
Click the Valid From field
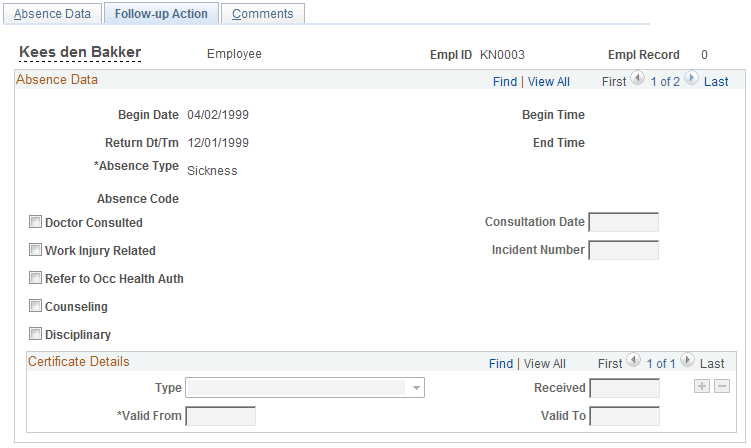click(220, 416)
